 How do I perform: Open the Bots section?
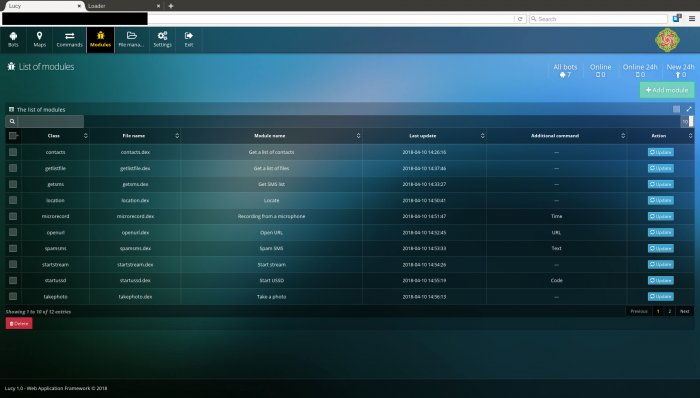point(13,40)
